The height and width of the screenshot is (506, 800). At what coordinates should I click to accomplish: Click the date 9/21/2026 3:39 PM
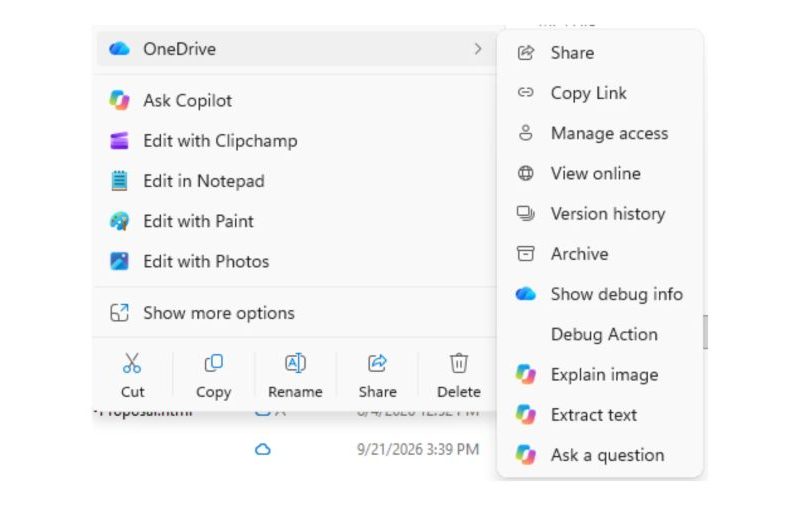[418, 449]
